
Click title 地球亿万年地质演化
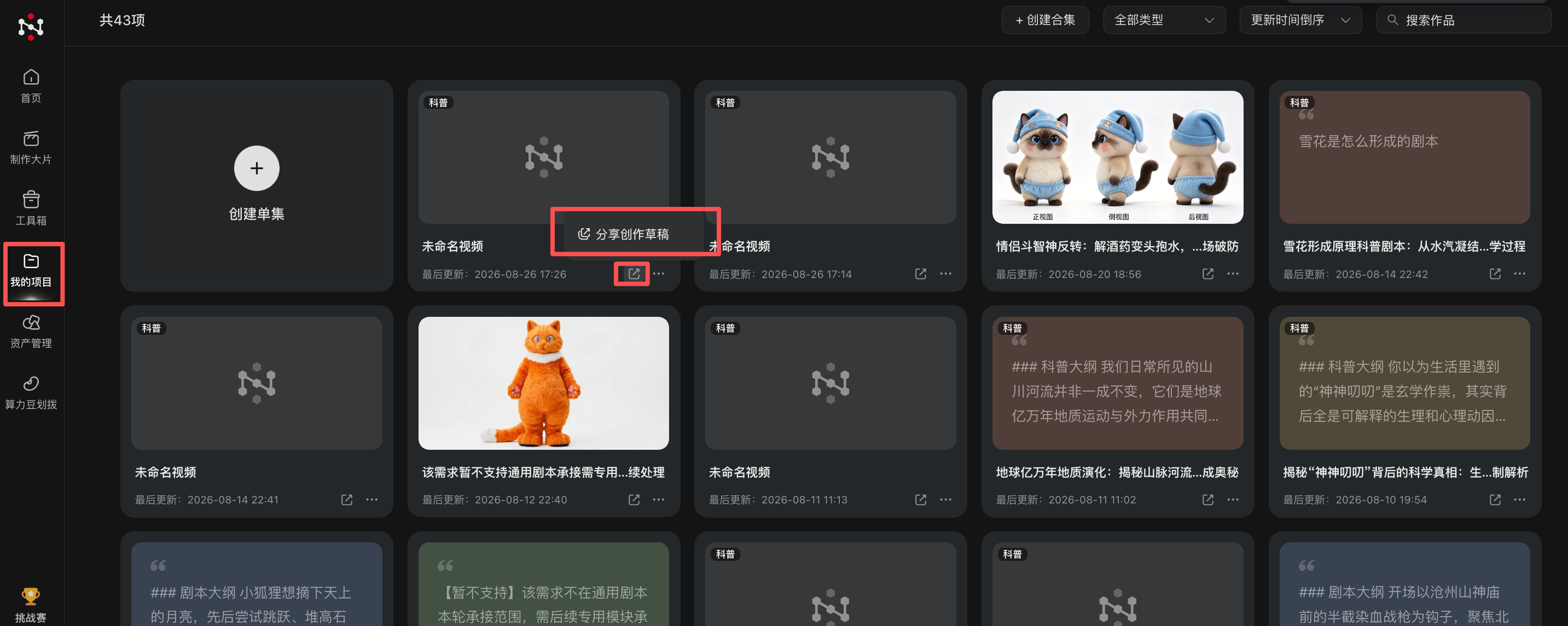click(x=1117, y=472)
